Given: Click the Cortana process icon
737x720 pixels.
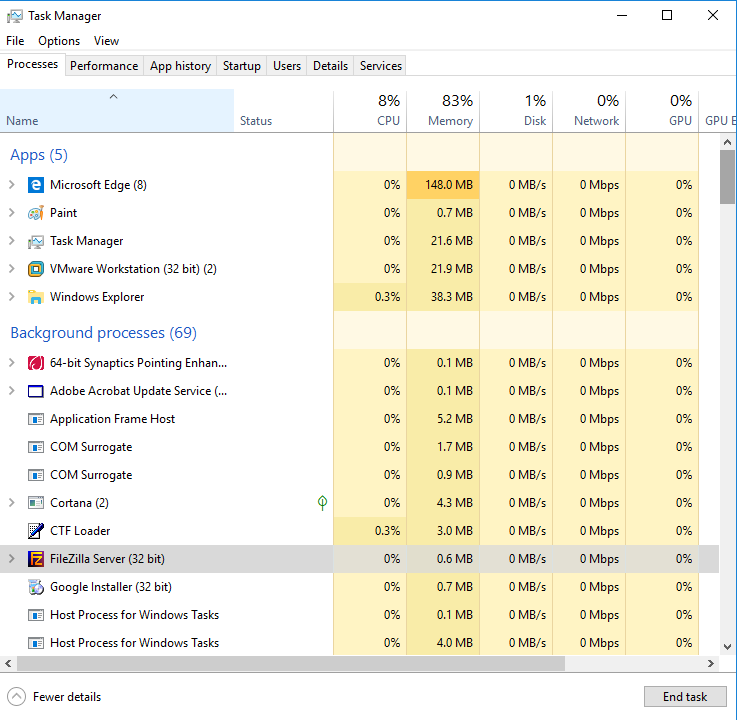Looking at the screenshot, I should (36, 503).
